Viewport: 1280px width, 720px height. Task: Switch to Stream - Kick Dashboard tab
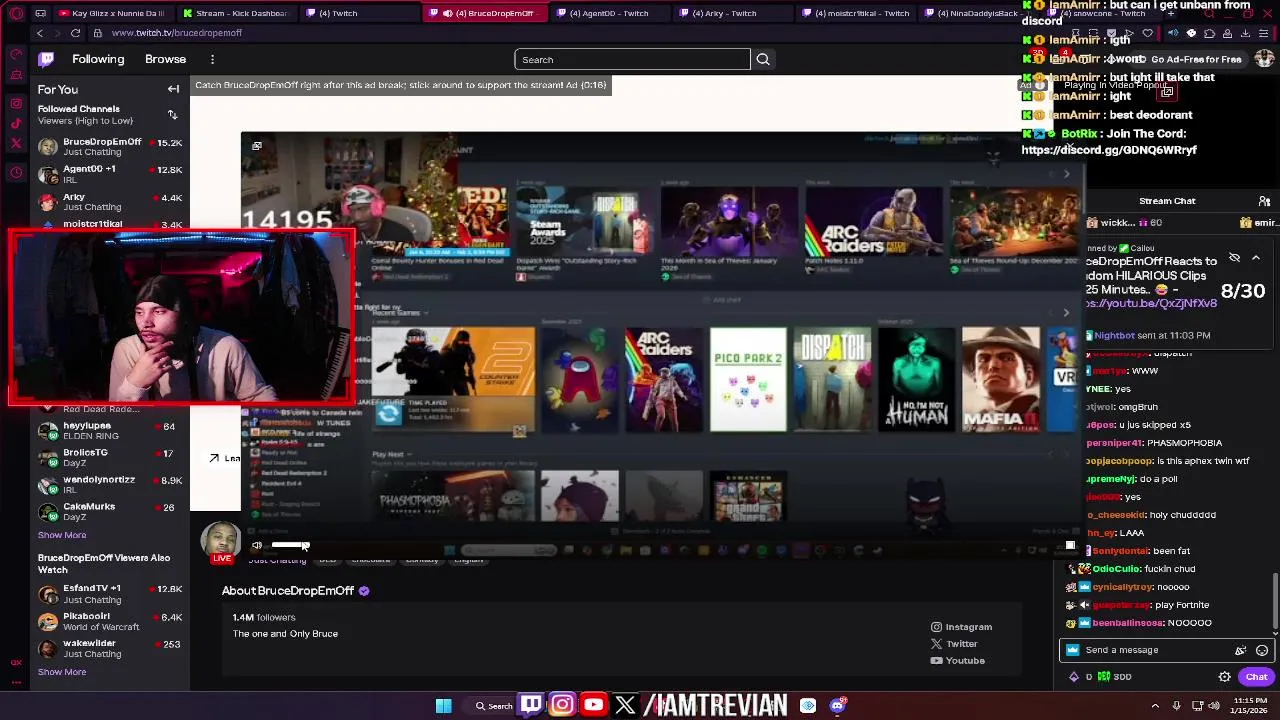click(x=235, y=13)
